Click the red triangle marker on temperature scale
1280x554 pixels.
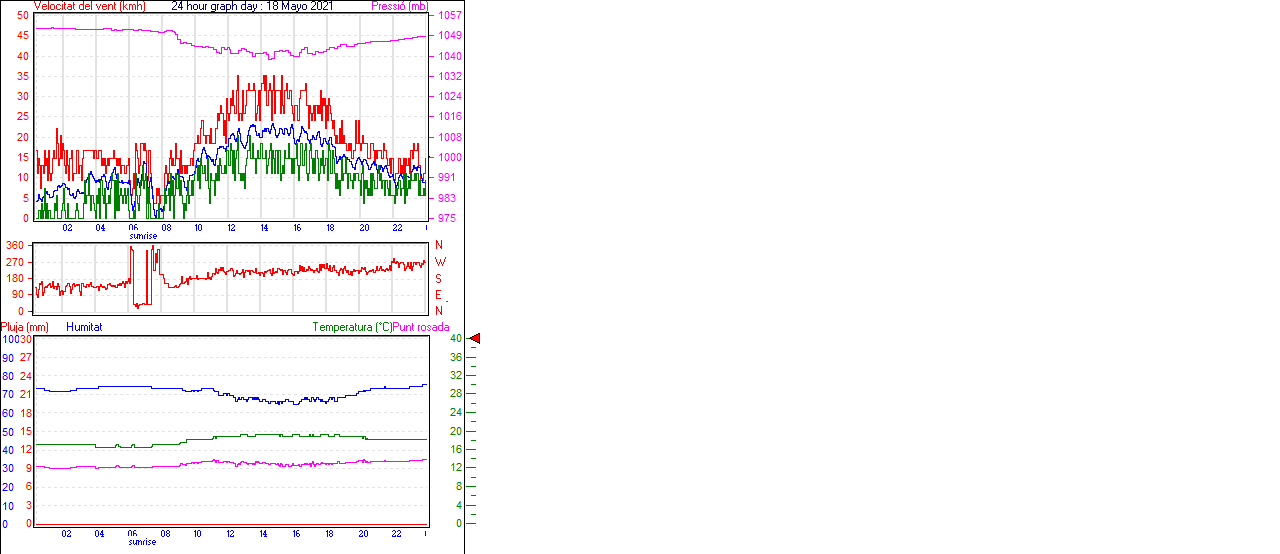click(475, 339)
